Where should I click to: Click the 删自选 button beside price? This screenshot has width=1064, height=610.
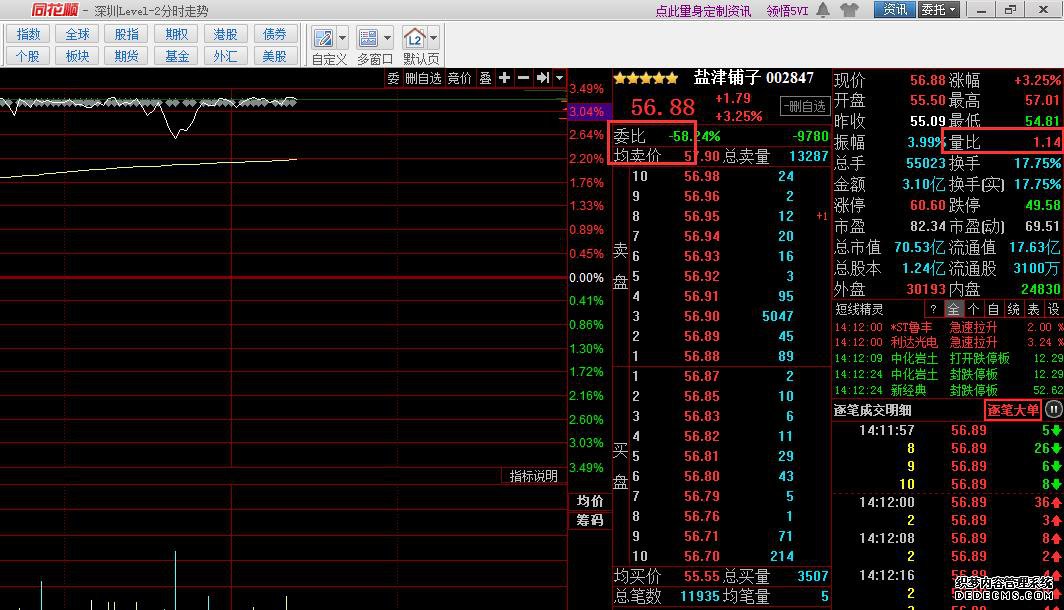tap(804, 106)
